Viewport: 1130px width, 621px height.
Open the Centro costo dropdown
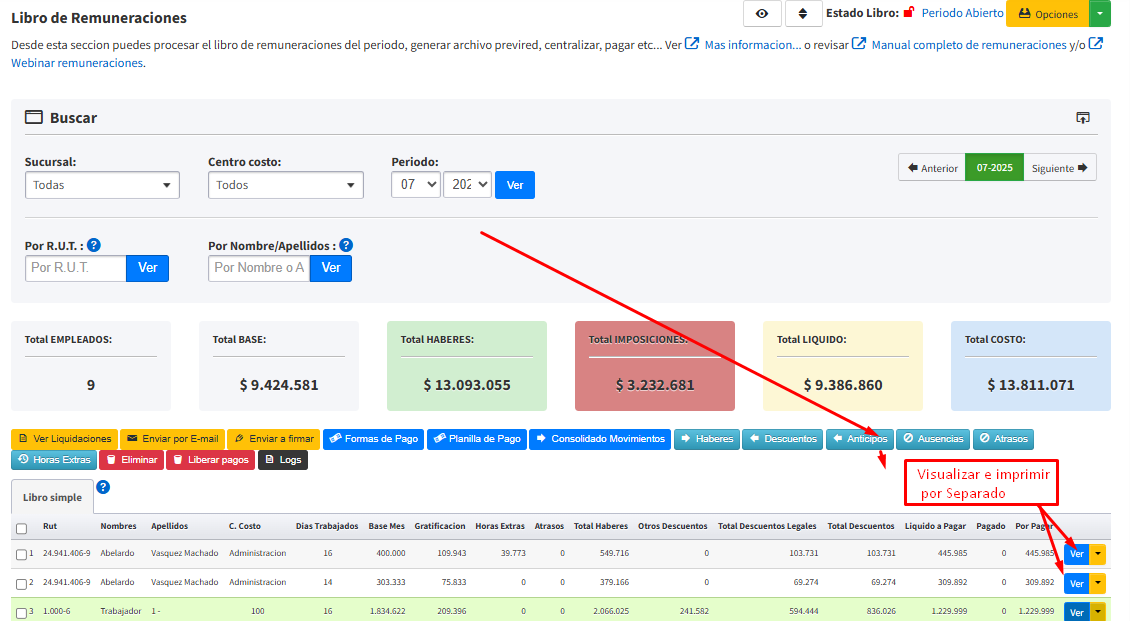point(285,185)
